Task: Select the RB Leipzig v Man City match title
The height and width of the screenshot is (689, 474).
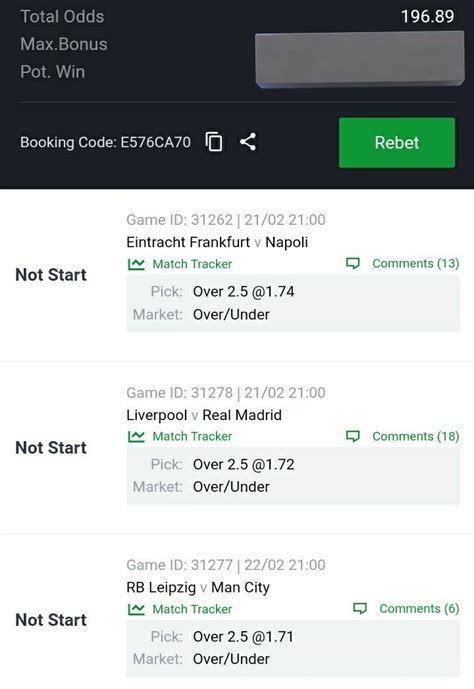Action: (x=198, y=587)
